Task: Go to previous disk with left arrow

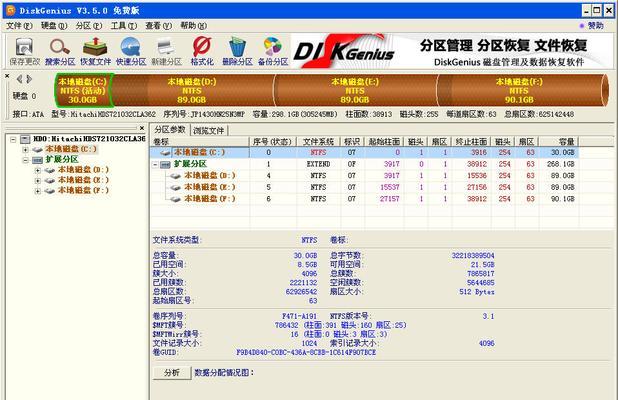Action: click(19, 79)
